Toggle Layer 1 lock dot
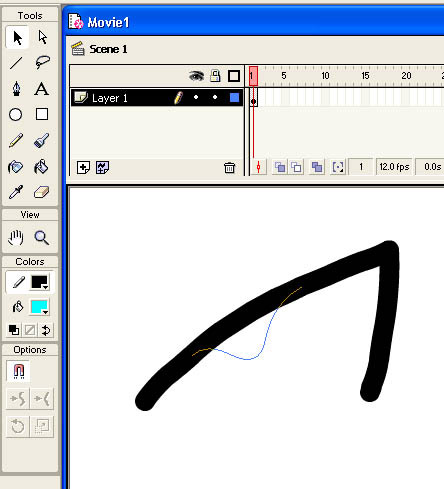The height and width of the screenshot is (489, 444). click(x=215, y=97)
